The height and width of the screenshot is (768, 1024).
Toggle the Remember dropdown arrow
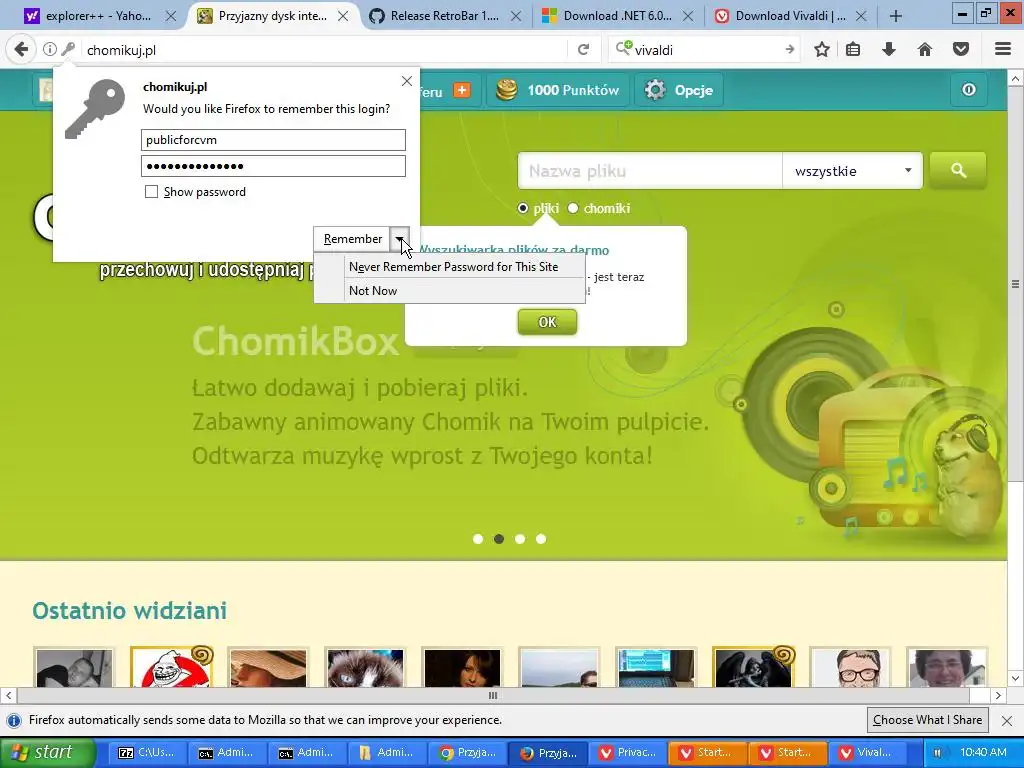coord(400,239)
